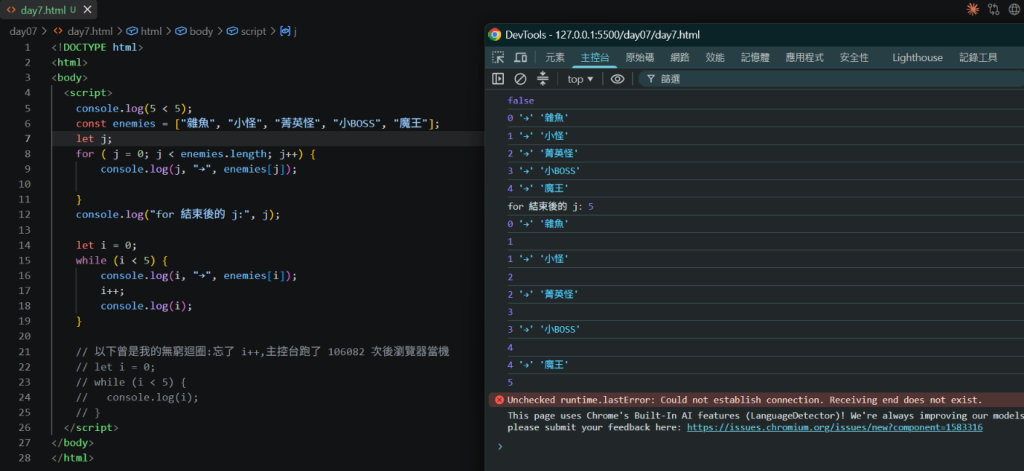Screen dimensions: 1024x471
Task: Click the collapse-arrows icon beside the clear console icon
Action: click(542, 79)
